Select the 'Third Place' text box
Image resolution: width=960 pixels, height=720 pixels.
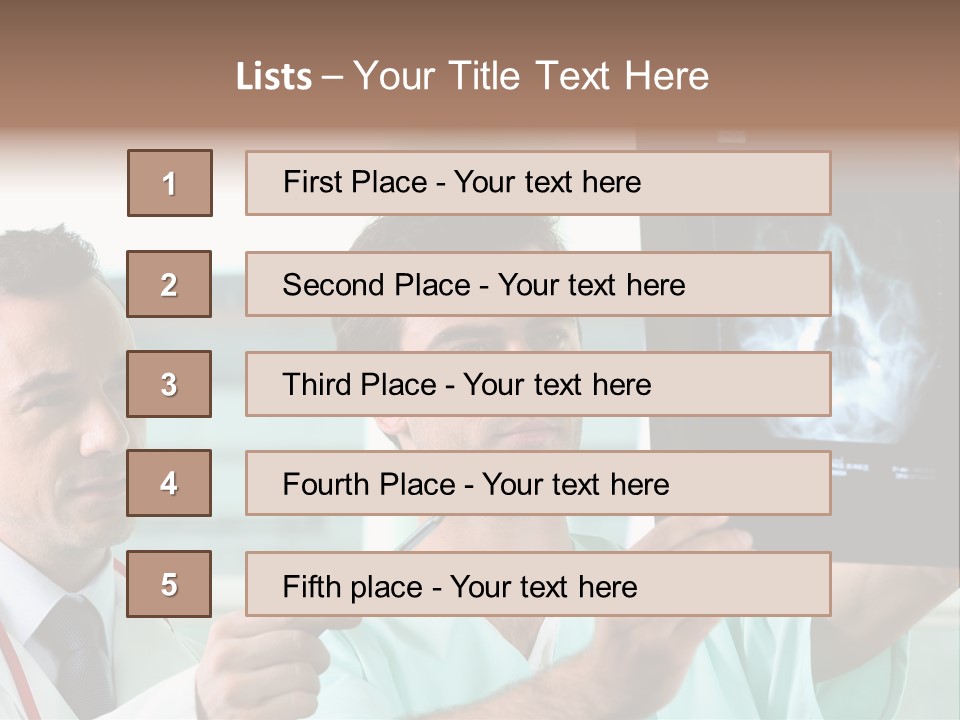pos(538,384)
